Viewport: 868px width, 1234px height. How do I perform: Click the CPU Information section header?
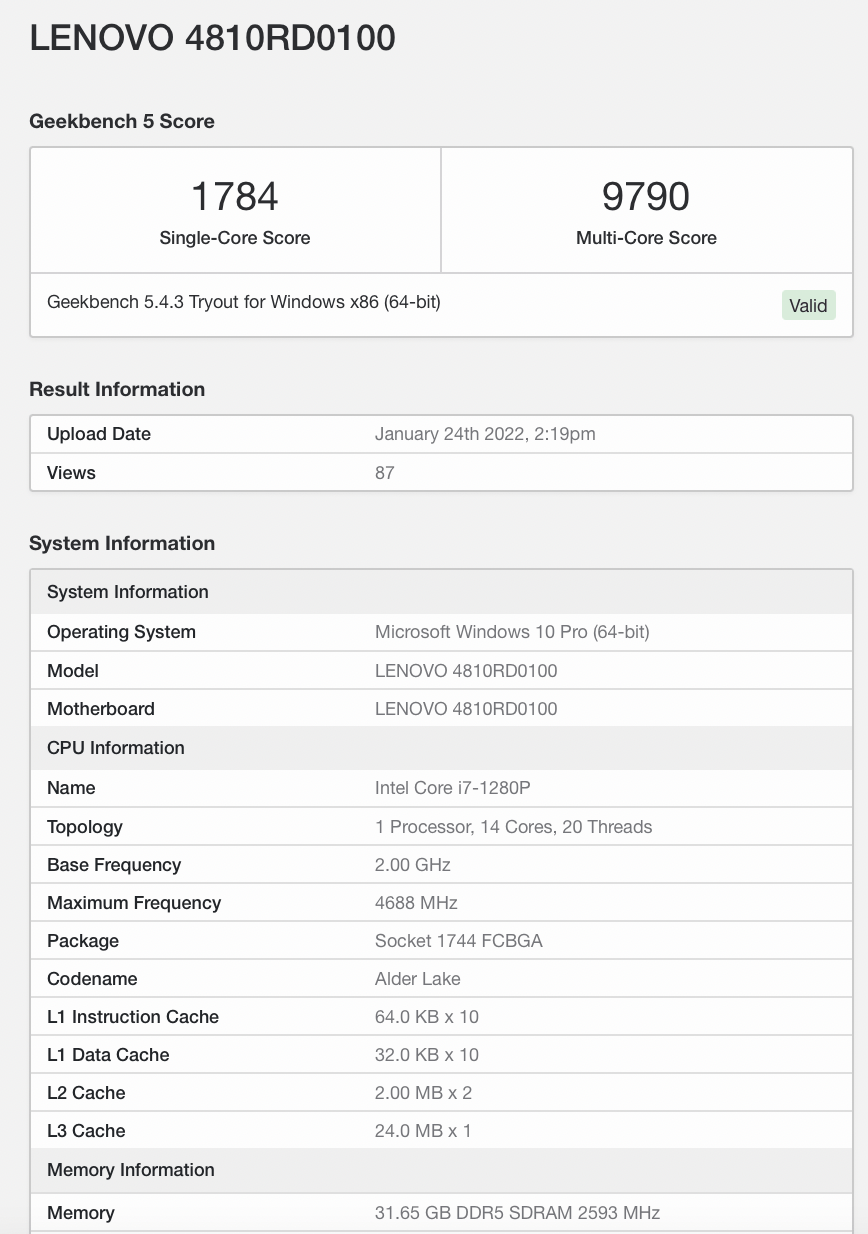click(x=114, y=748)
